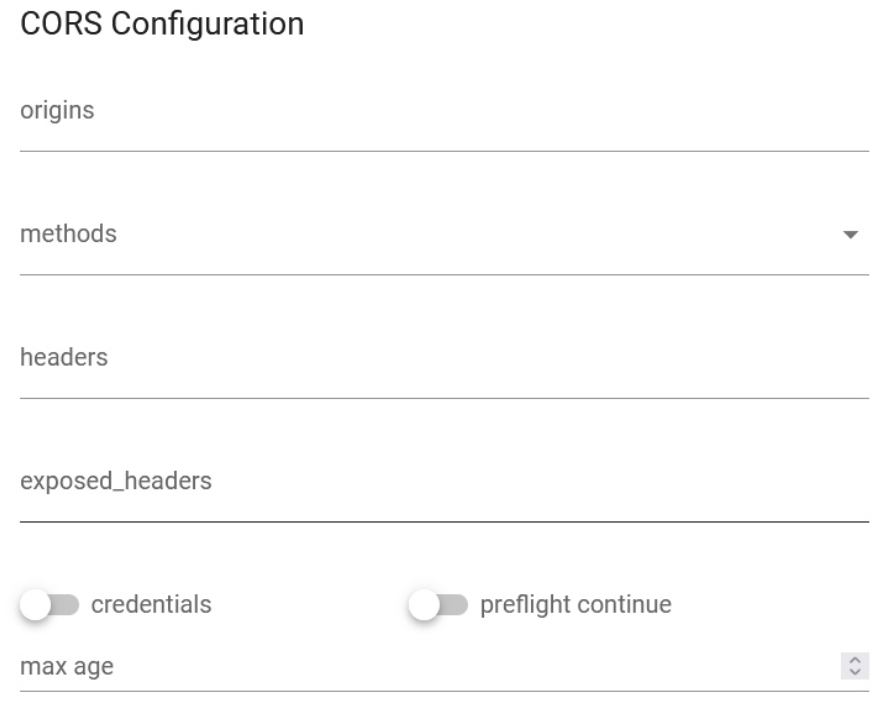Screen dimensions: 891x710
Task: Enable the preflight continue switch
Action: [x=438, y=605]
